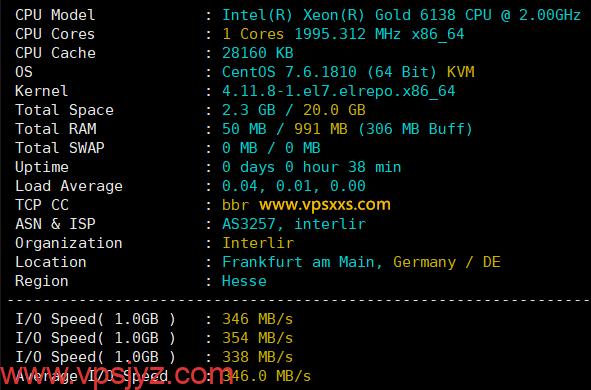
Task: Select the CPU Model value text
Action: tap(401, 15)
